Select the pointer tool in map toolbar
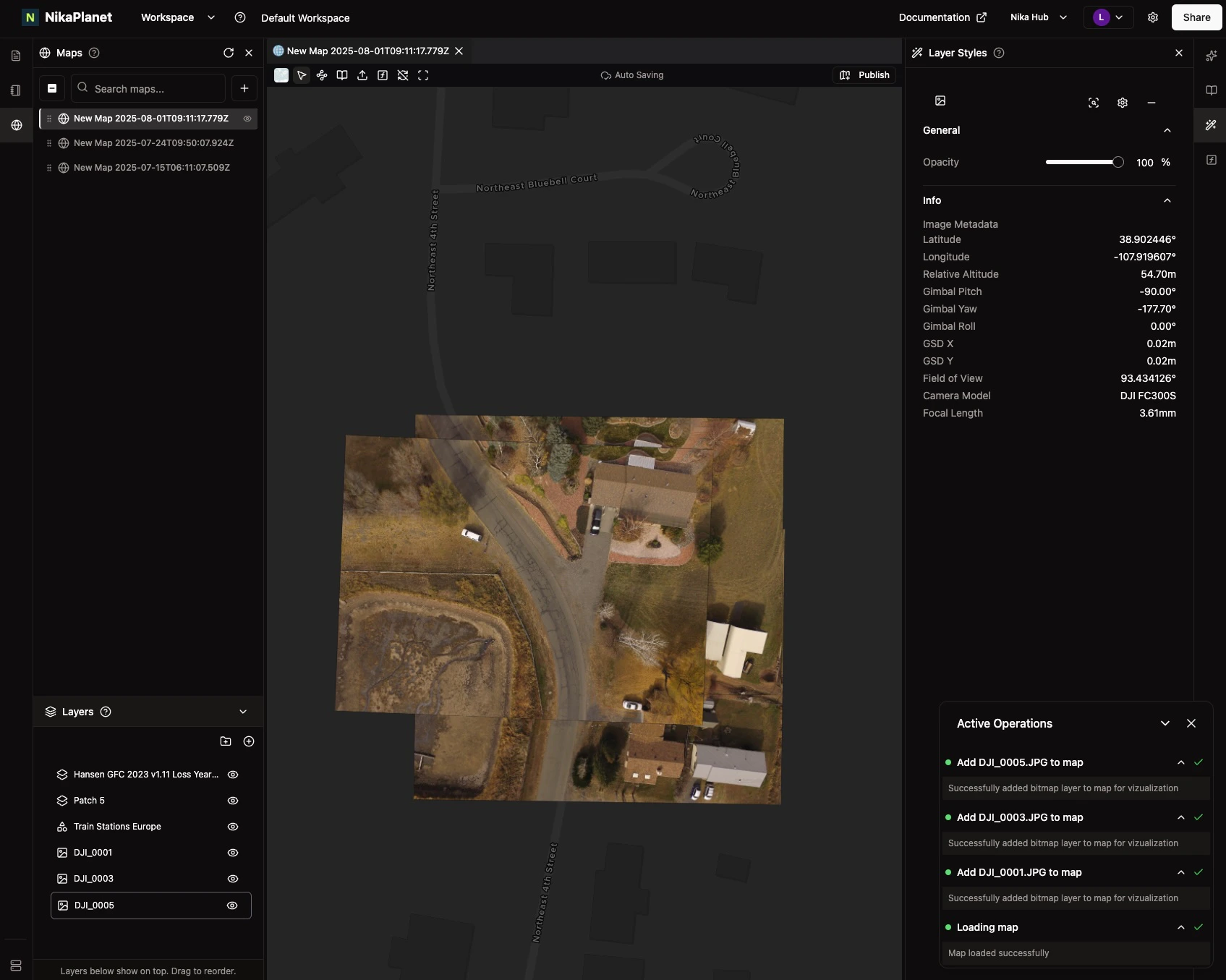 tap(302, 75)
